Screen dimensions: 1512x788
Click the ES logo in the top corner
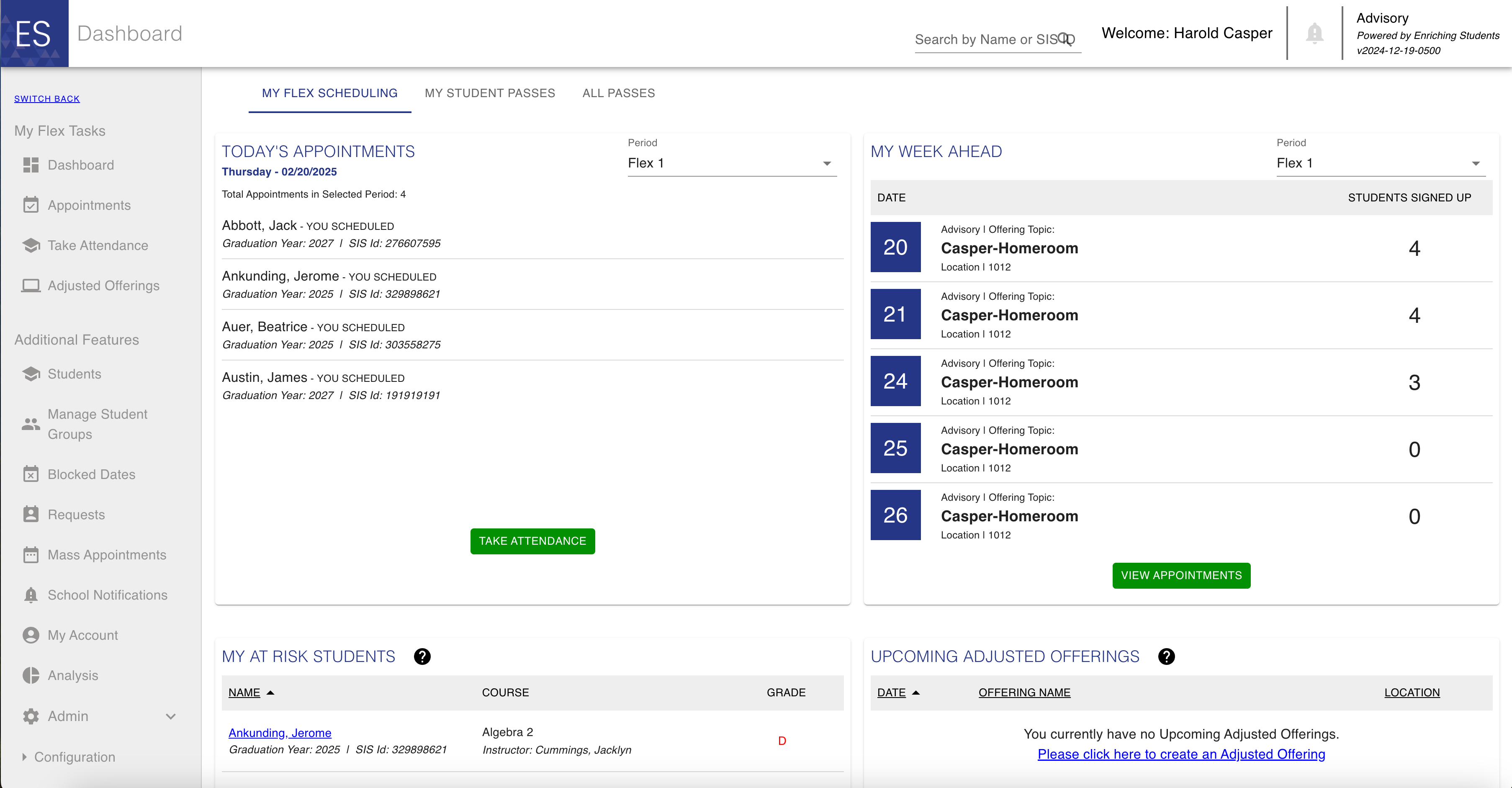coord(34,33)
